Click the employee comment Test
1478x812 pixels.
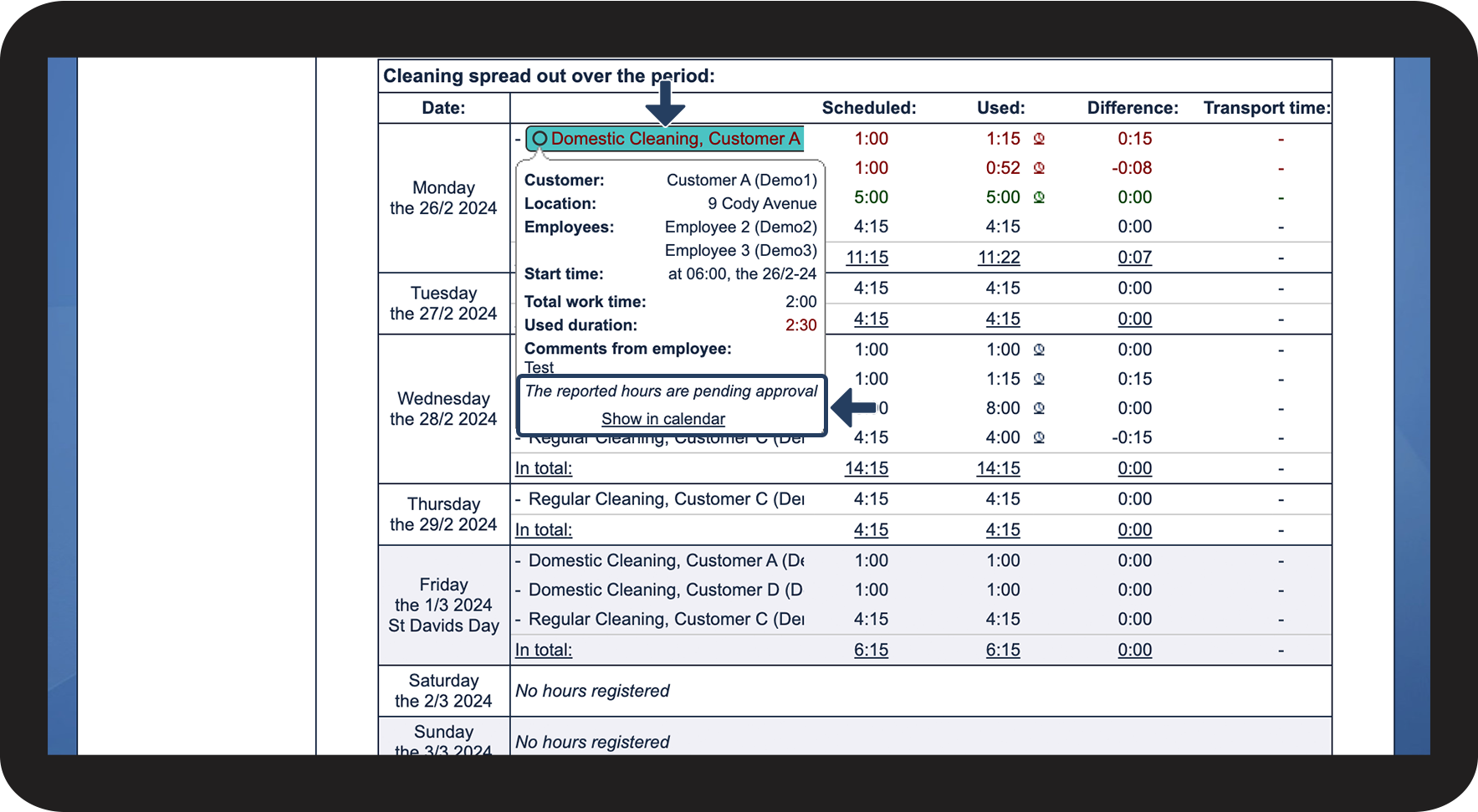tap(540, 367)
